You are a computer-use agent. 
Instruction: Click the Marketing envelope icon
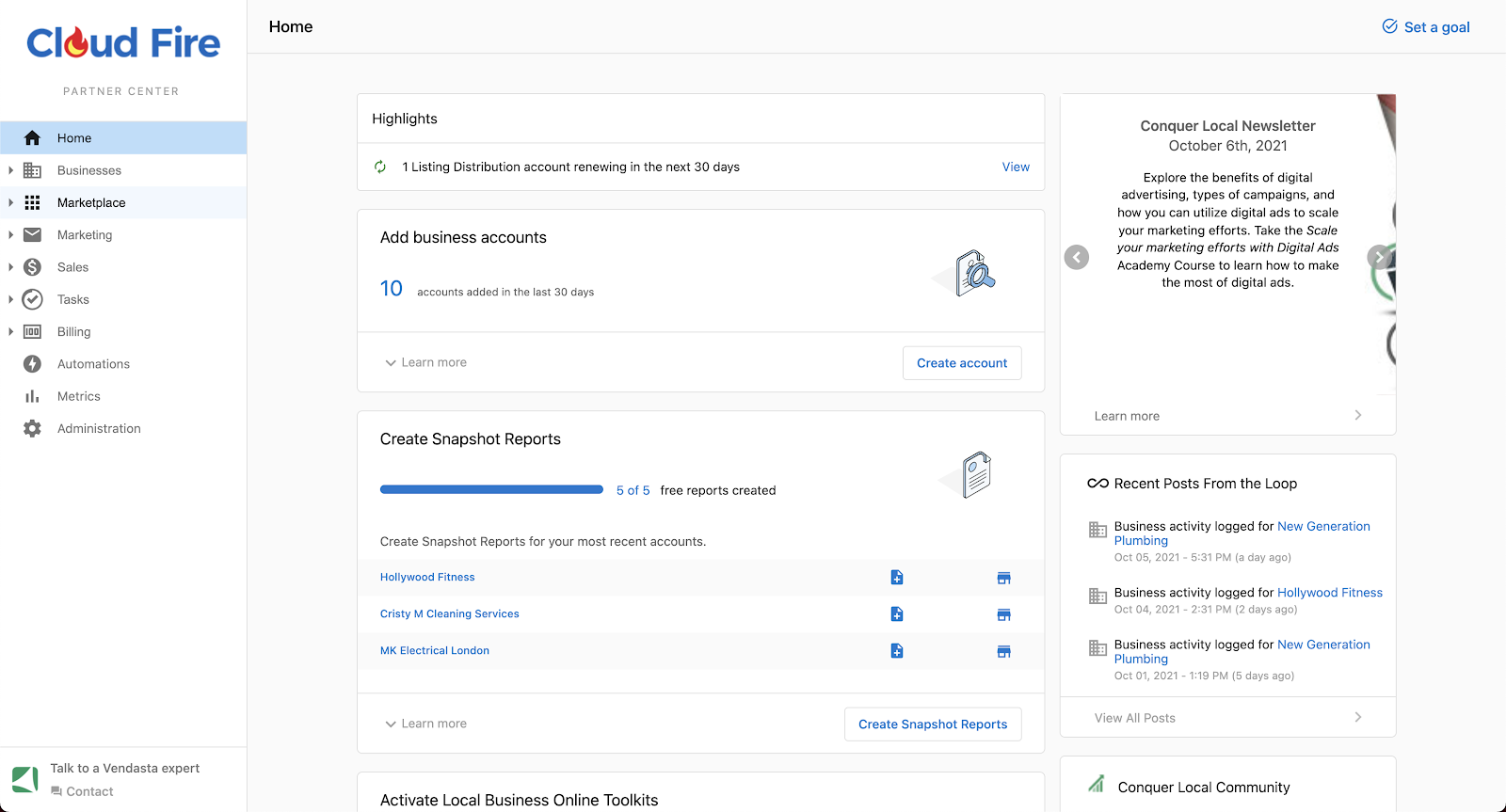coord(32,235)
